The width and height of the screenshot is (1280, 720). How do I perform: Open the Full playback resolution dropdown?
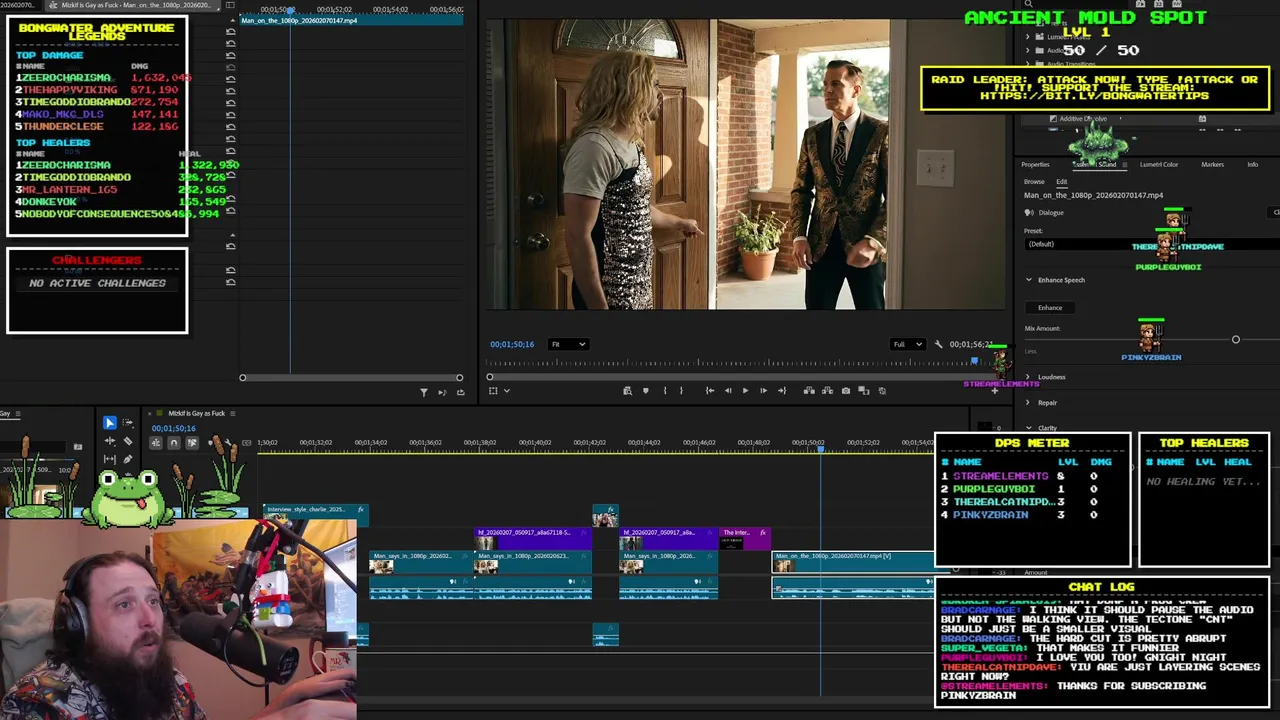(x=908, y=344)
